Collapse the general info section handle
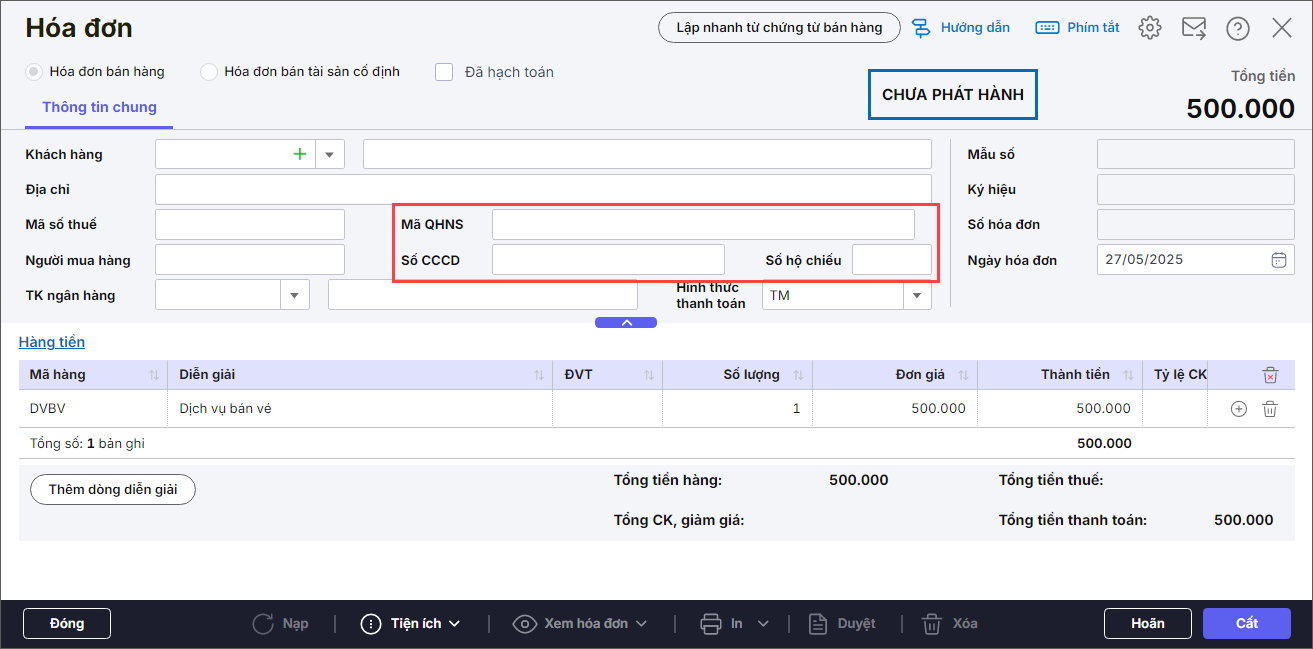1313x649 pixels. [626, 322]
